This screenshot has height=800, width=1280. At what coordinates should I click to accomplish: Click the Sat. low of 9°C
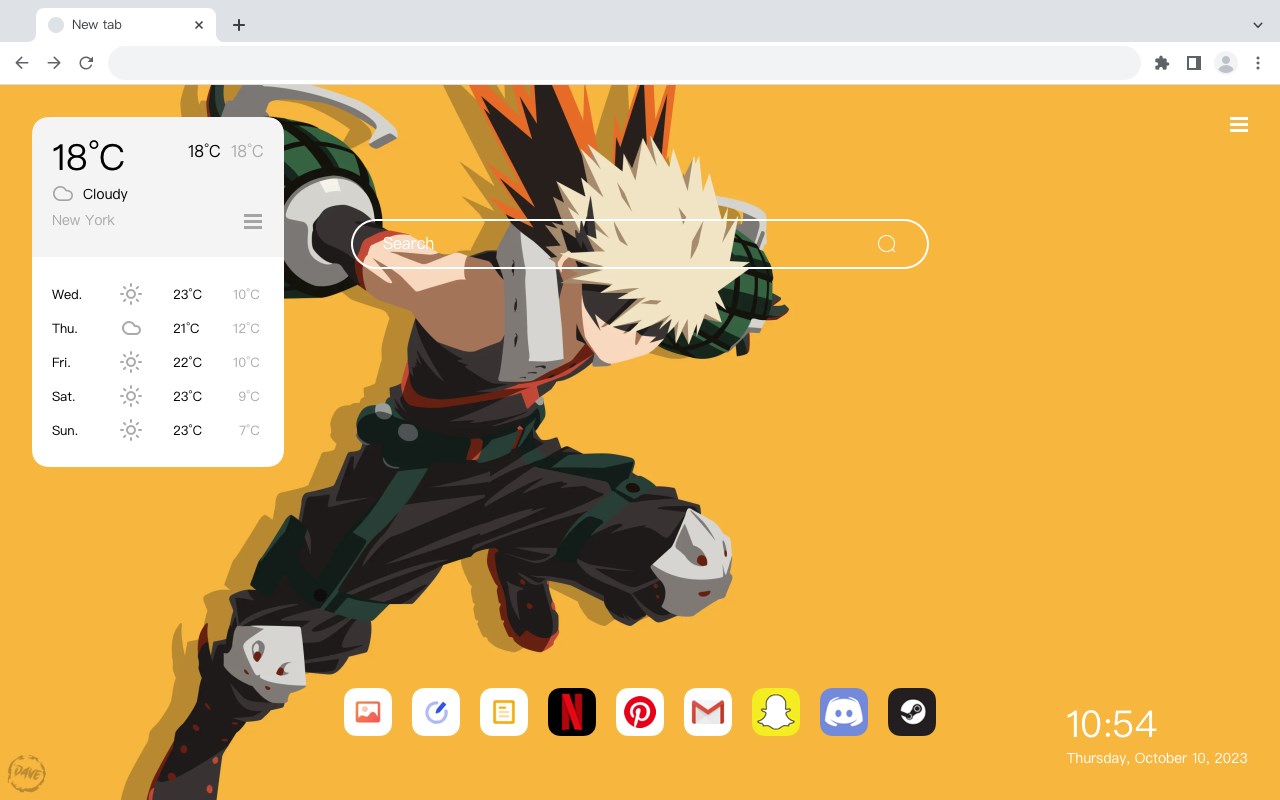(x=249, y=396)
